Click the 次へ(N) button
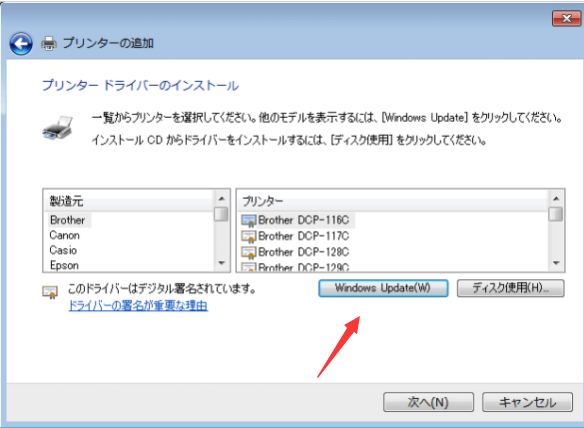Screen dimensions: 584x428 pos(428,402)
